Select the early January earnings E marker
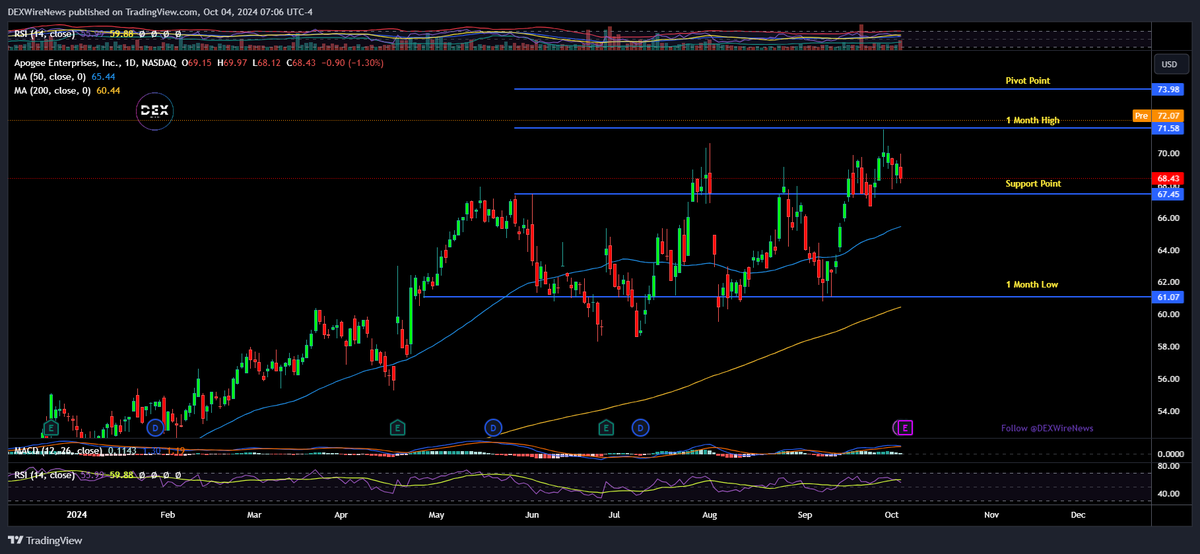Viewport: 1200px width, 554px height. coord(49,428)
